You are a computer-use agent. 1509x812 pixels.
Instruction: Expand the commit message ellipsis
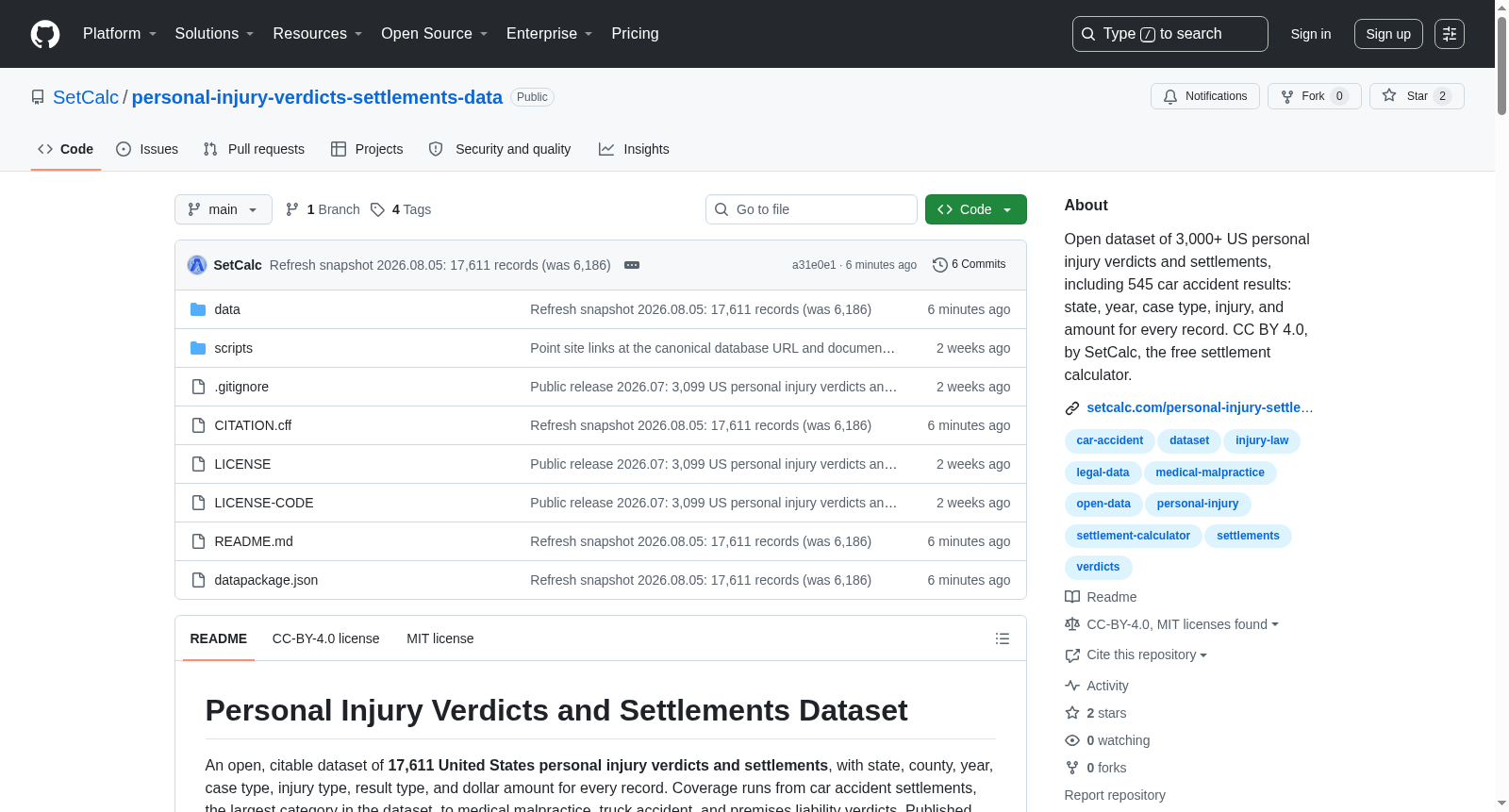pyautogui.click(x=632, y=265)
